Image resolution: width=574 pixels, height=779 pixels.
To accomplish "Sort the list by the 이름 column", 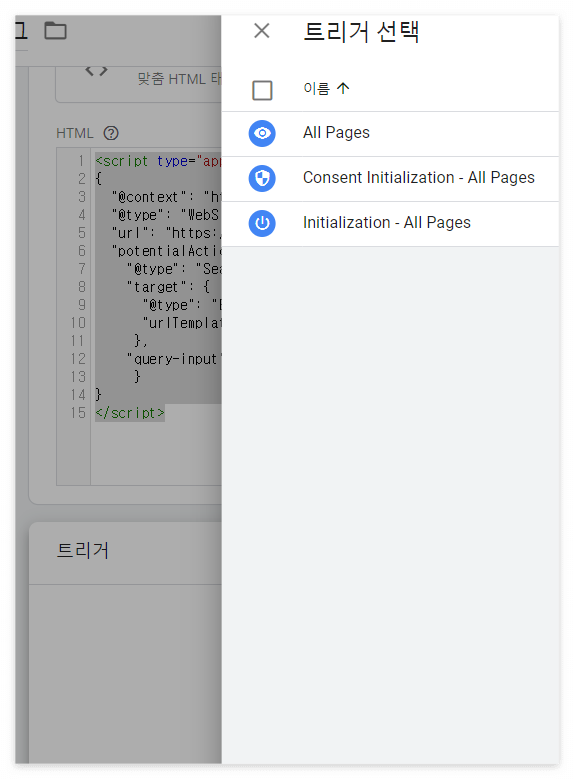I will click(x=326, y=88).
